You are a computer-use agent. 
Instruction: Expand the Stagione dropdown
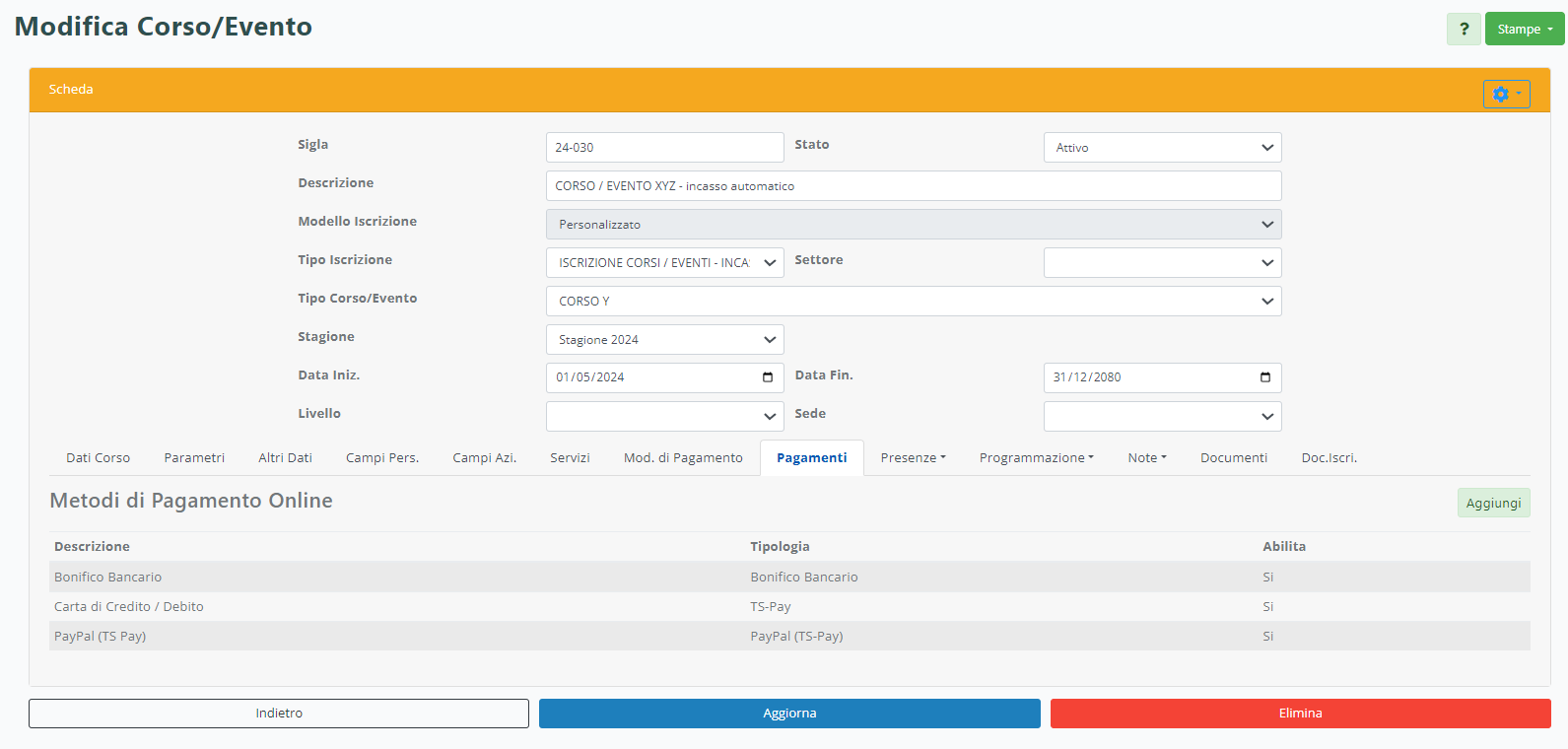[664, 339]
